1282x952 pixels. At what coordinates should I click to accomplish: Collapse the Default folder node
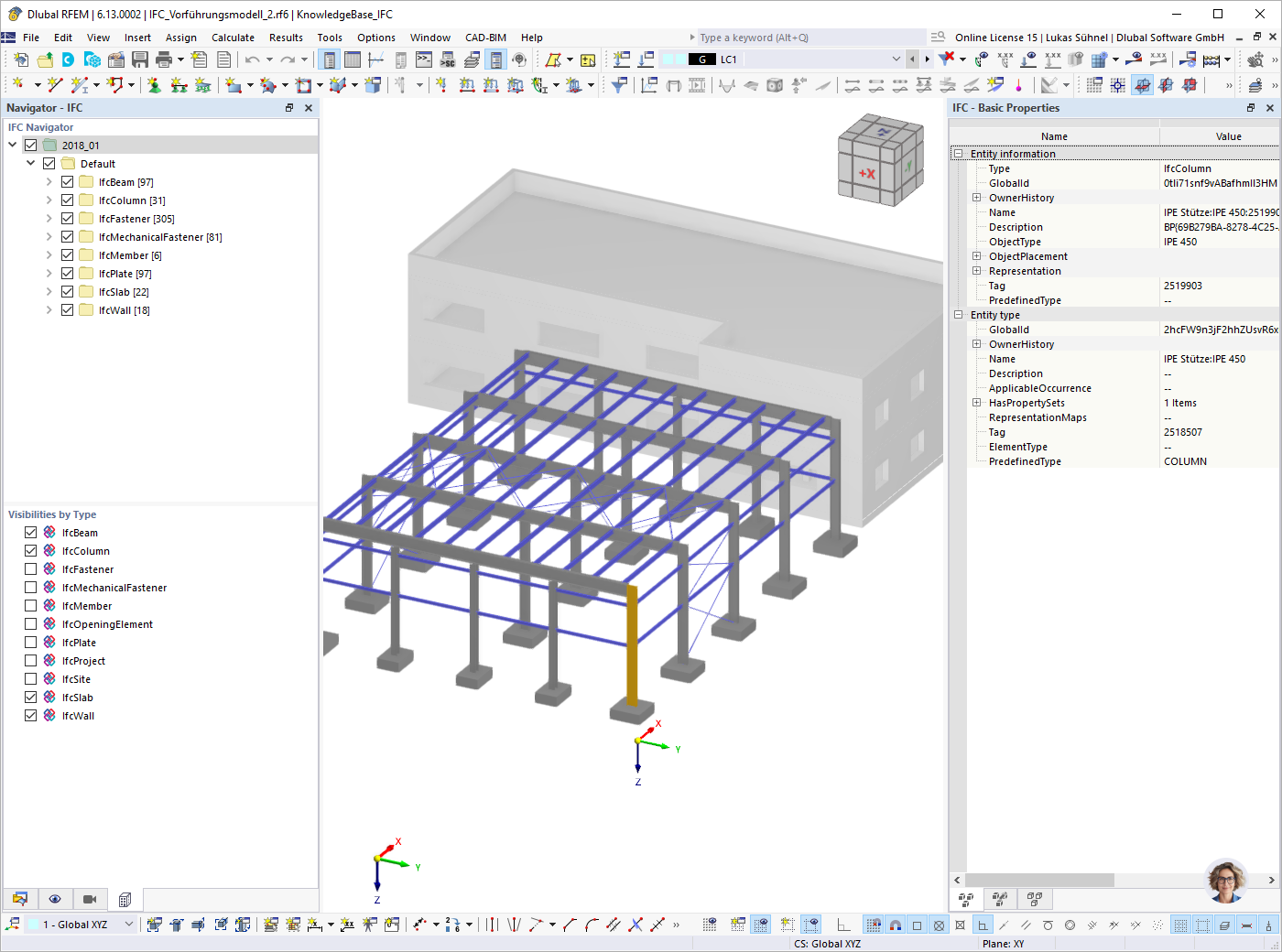point(31,163)
